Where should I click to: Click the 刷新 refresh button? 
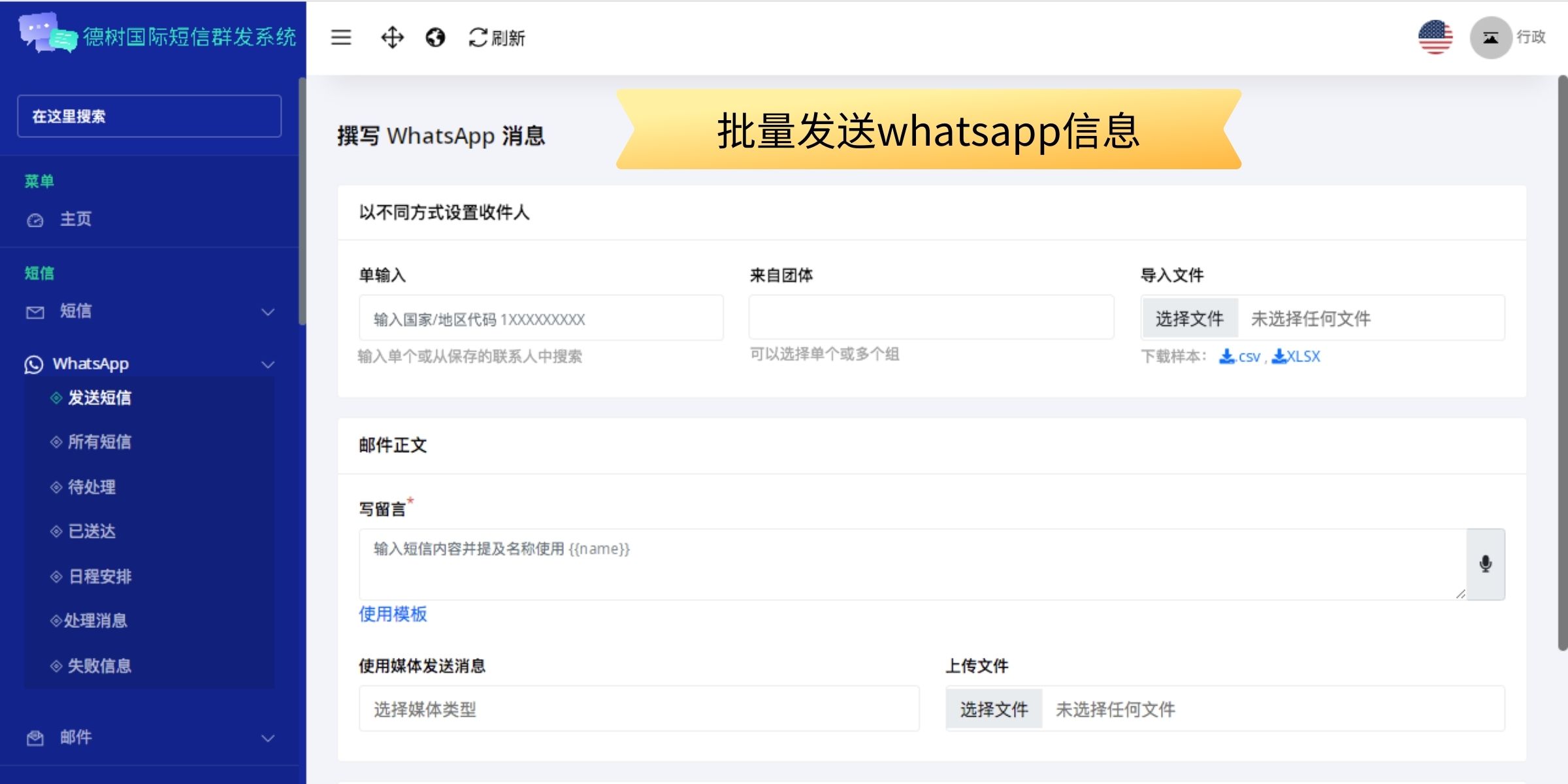[497, 38]
